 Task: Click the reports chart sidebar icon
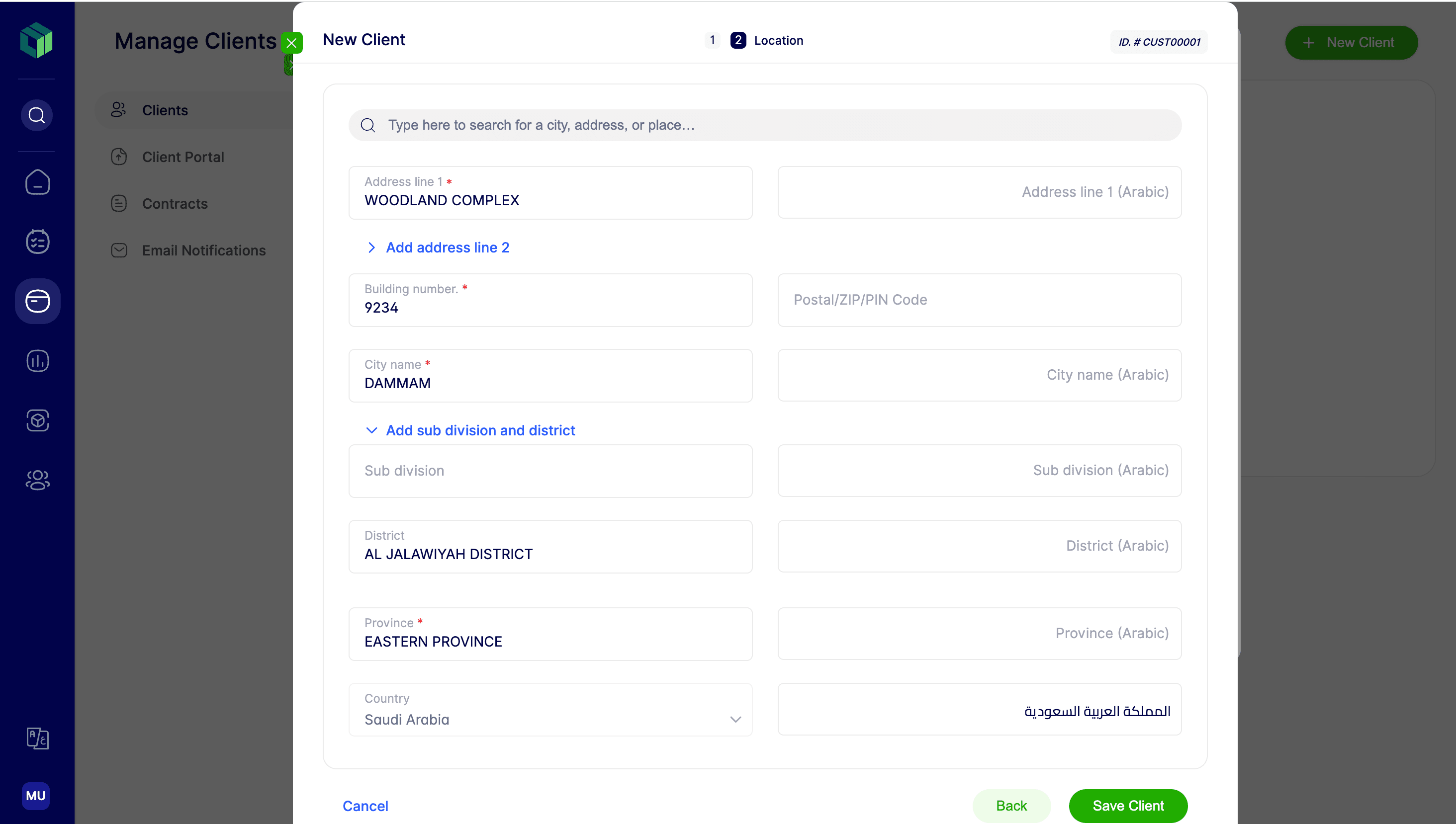coord(37,361)
